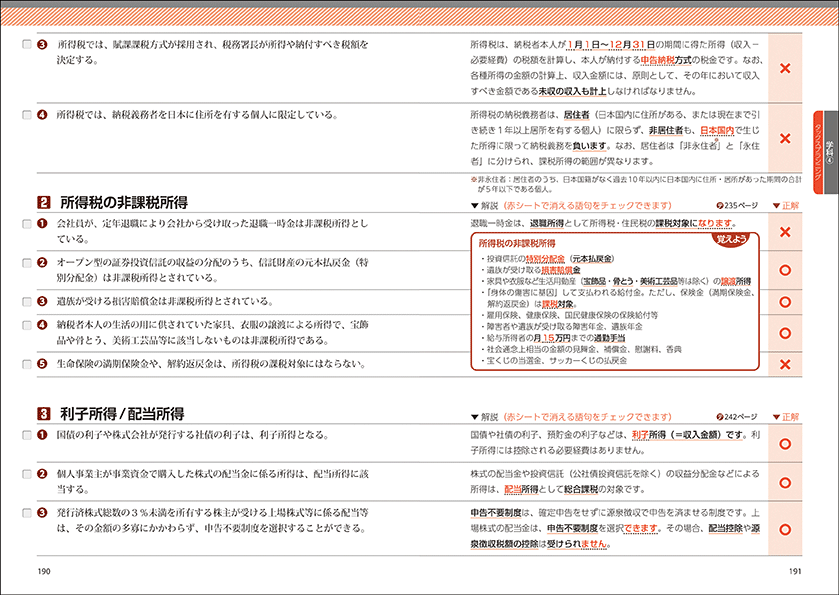Click the 覚えよう badge on the callout

(x=731, y=239)
